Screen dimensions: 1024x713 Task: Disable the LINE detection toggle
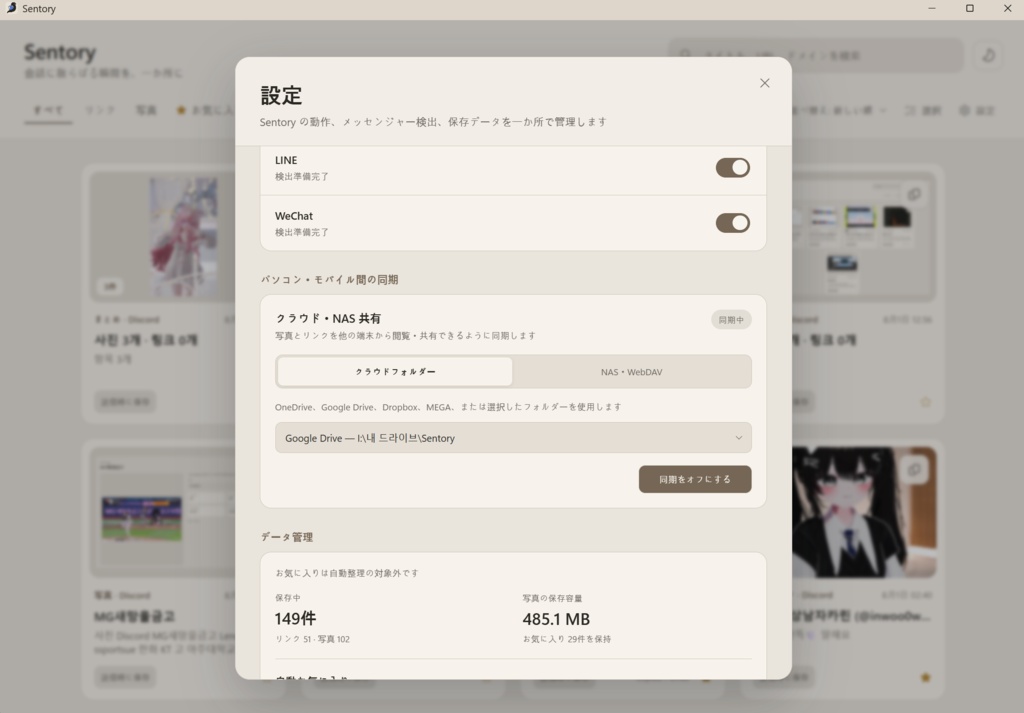point(733,168)
